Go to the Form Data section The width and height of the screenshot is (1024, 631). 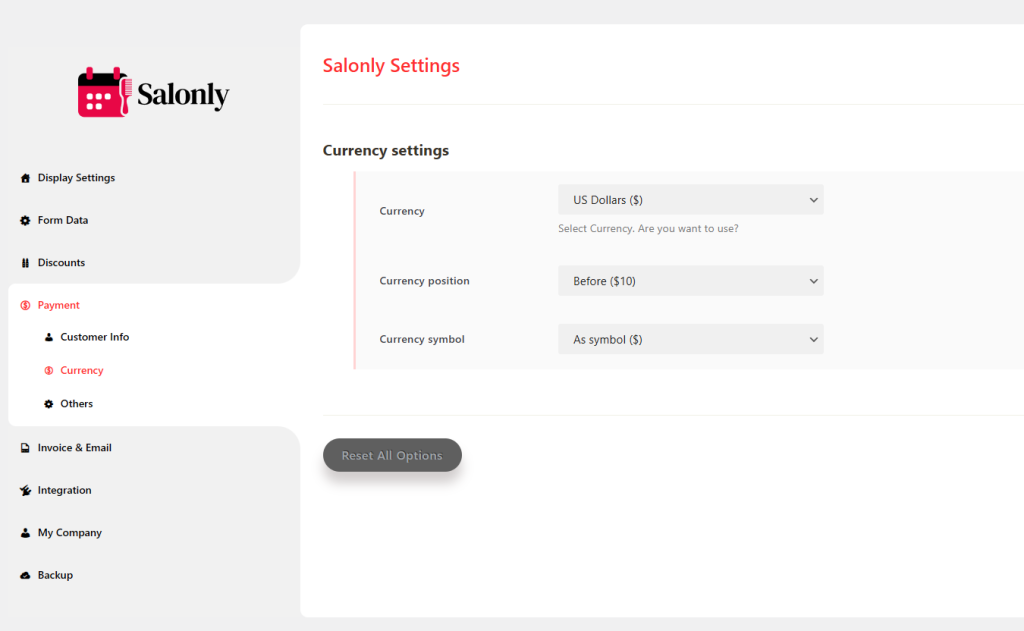click(x=63, y=221)
